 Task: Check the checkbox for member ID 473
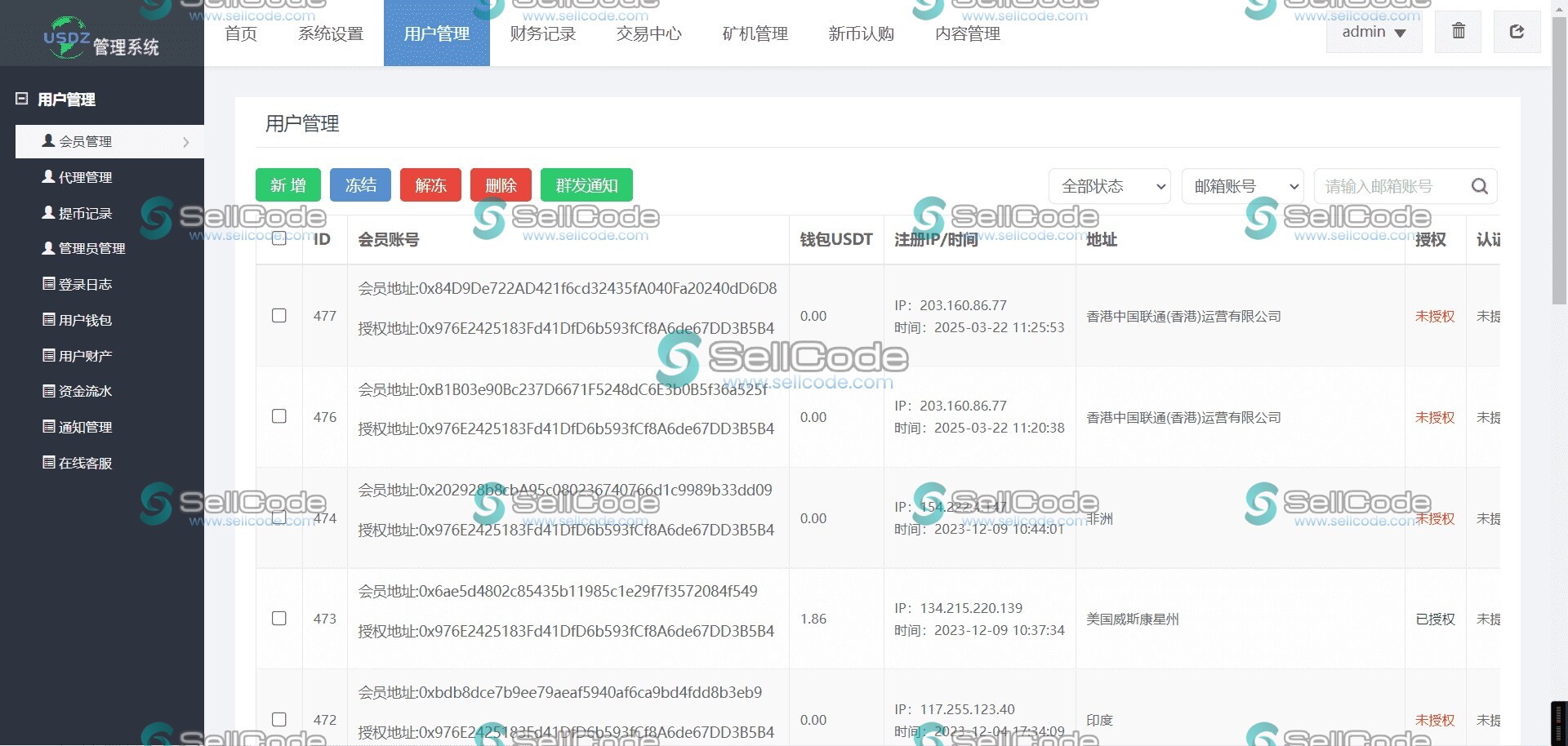[278, 619]
